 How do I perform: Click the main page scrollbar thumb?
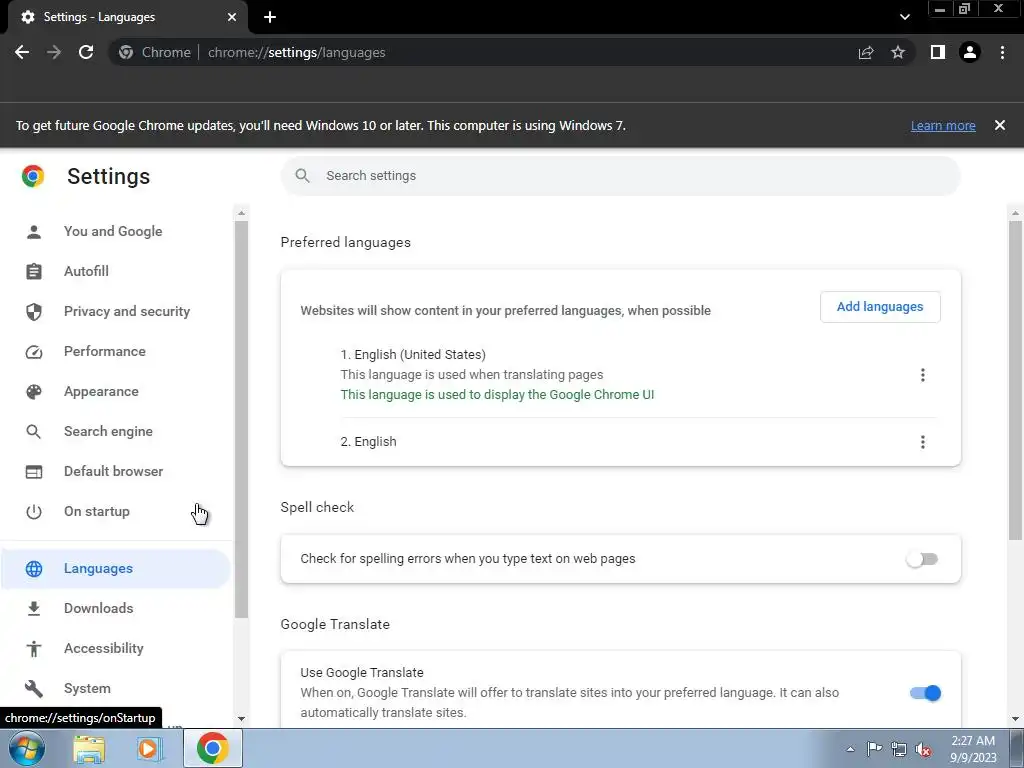click(x=1015, y=380)
